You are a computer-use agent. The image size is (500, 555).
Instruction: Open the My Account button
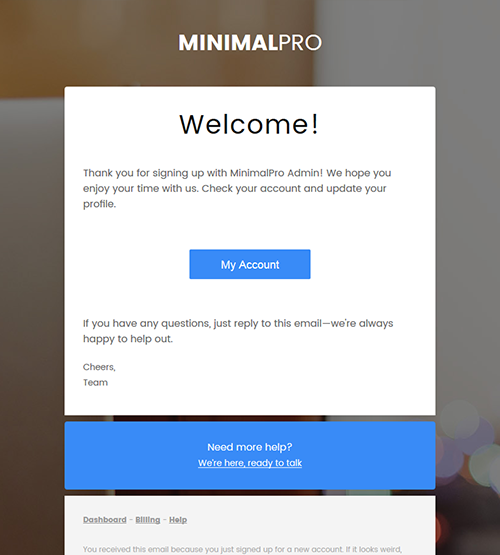coord(250,264)
